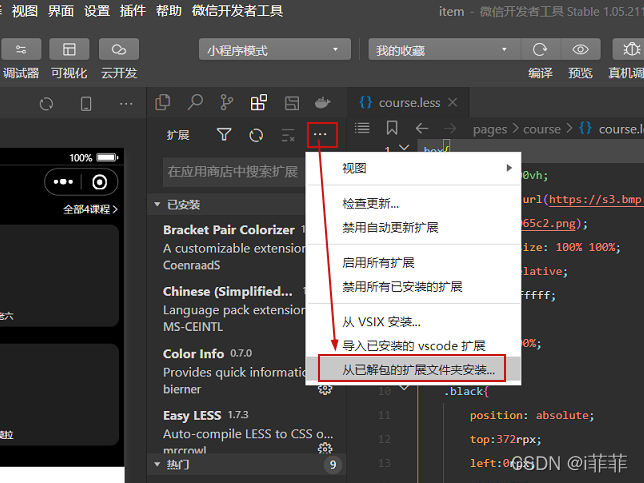The height and width of the screenshot is (483, 644).
Task: Open the 我的收藏 compile mode dropdown
Action: click(444, 50)
